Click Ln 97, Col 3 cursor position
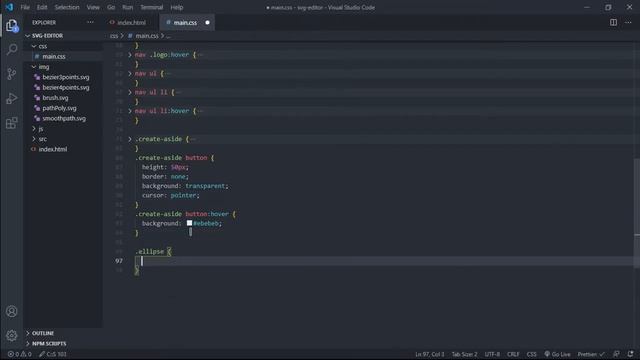 pos(430,354)
